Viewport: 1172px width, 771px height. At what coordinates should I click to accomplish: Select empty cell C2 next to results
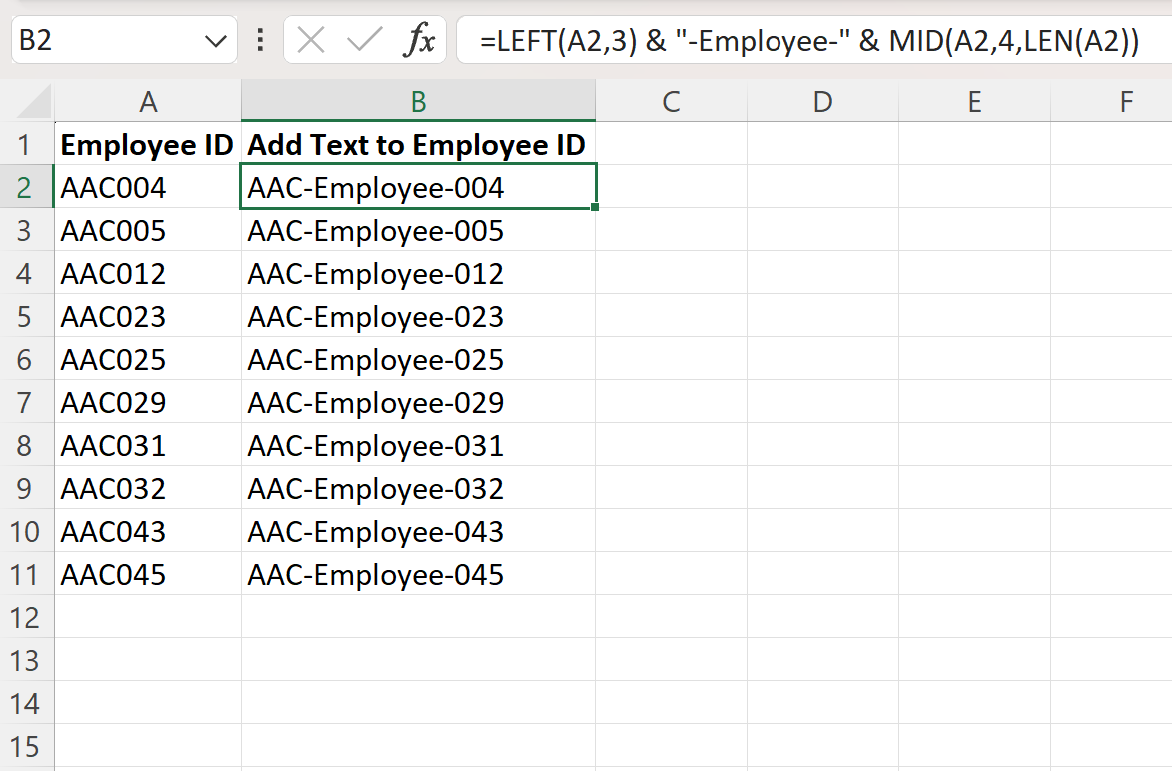tap(672, 187)
